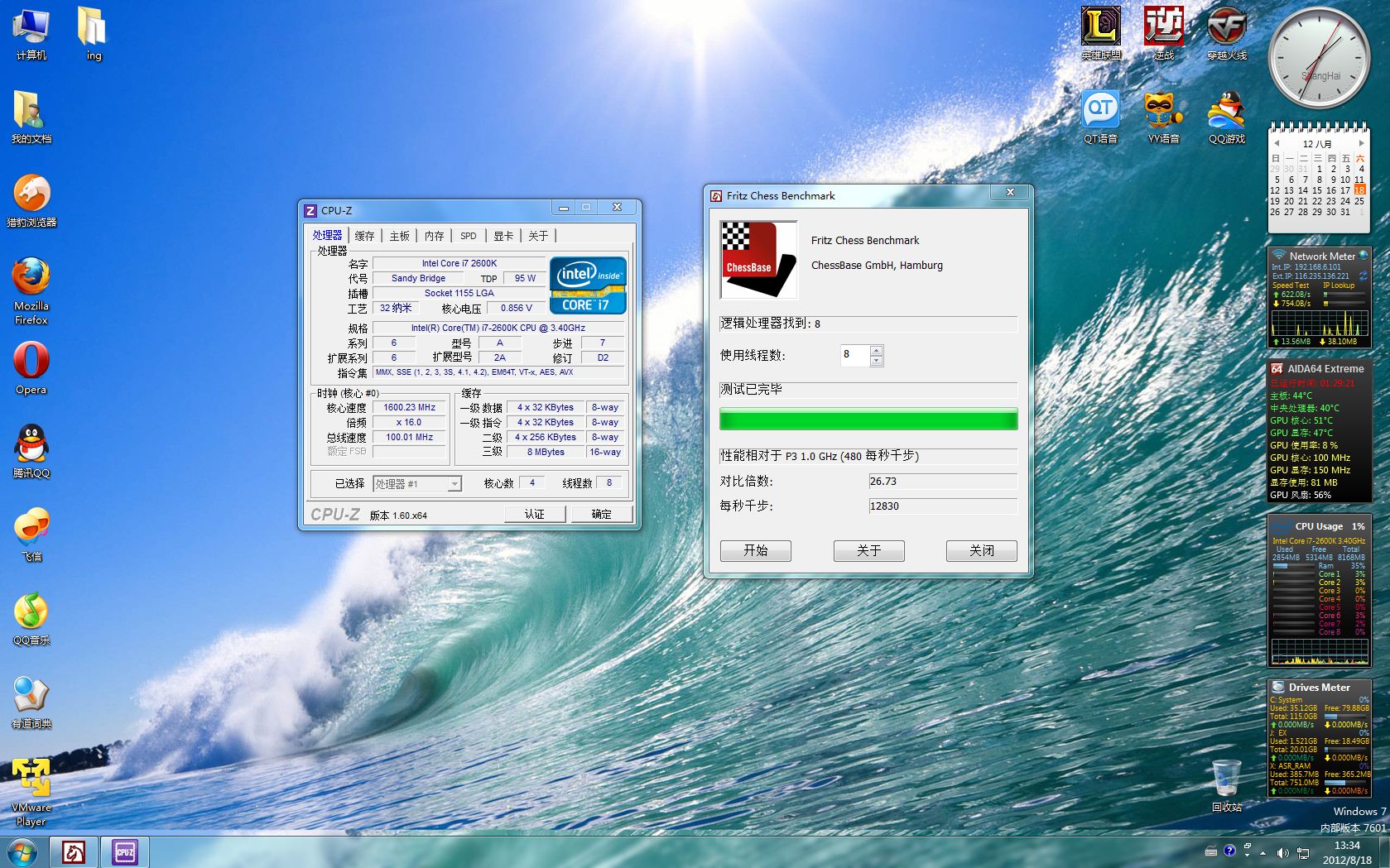Image resolution: width=1390 pixels, height=868 pixels.
Task: Select the Opera browser desktop icon
Action: [x=31, y=368]
